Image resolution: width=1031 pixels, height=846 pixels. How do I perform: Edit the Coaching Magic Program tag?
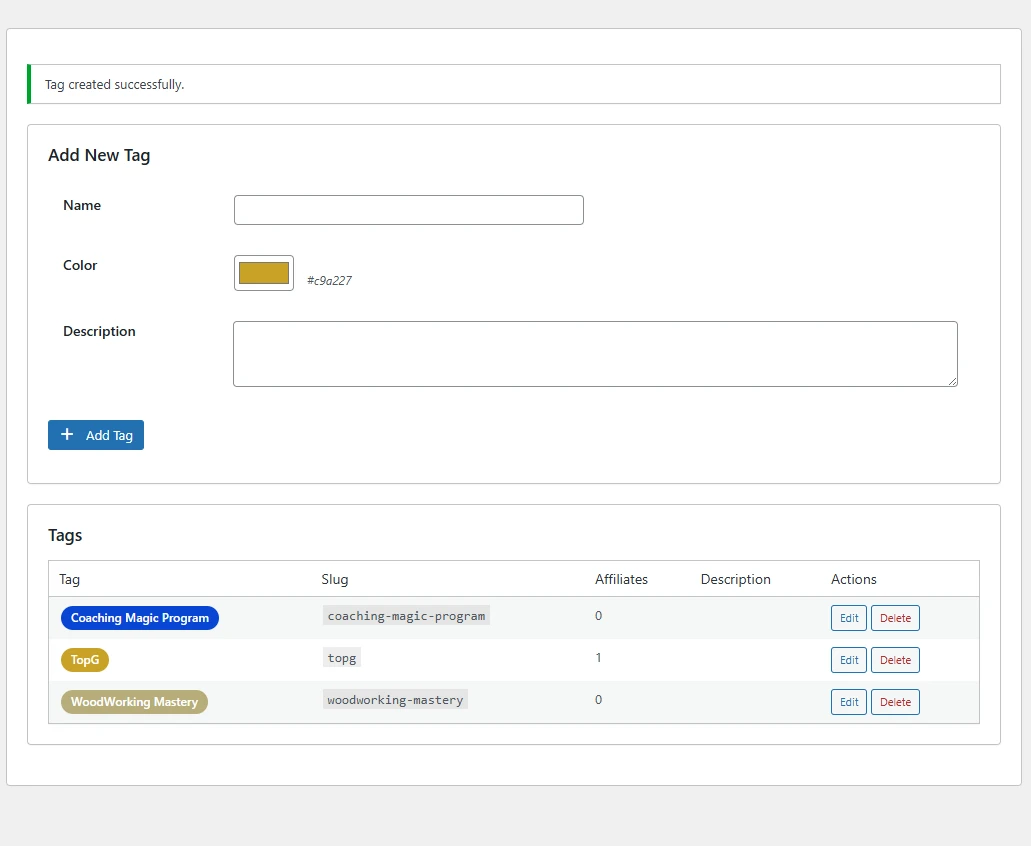(848, 618)
